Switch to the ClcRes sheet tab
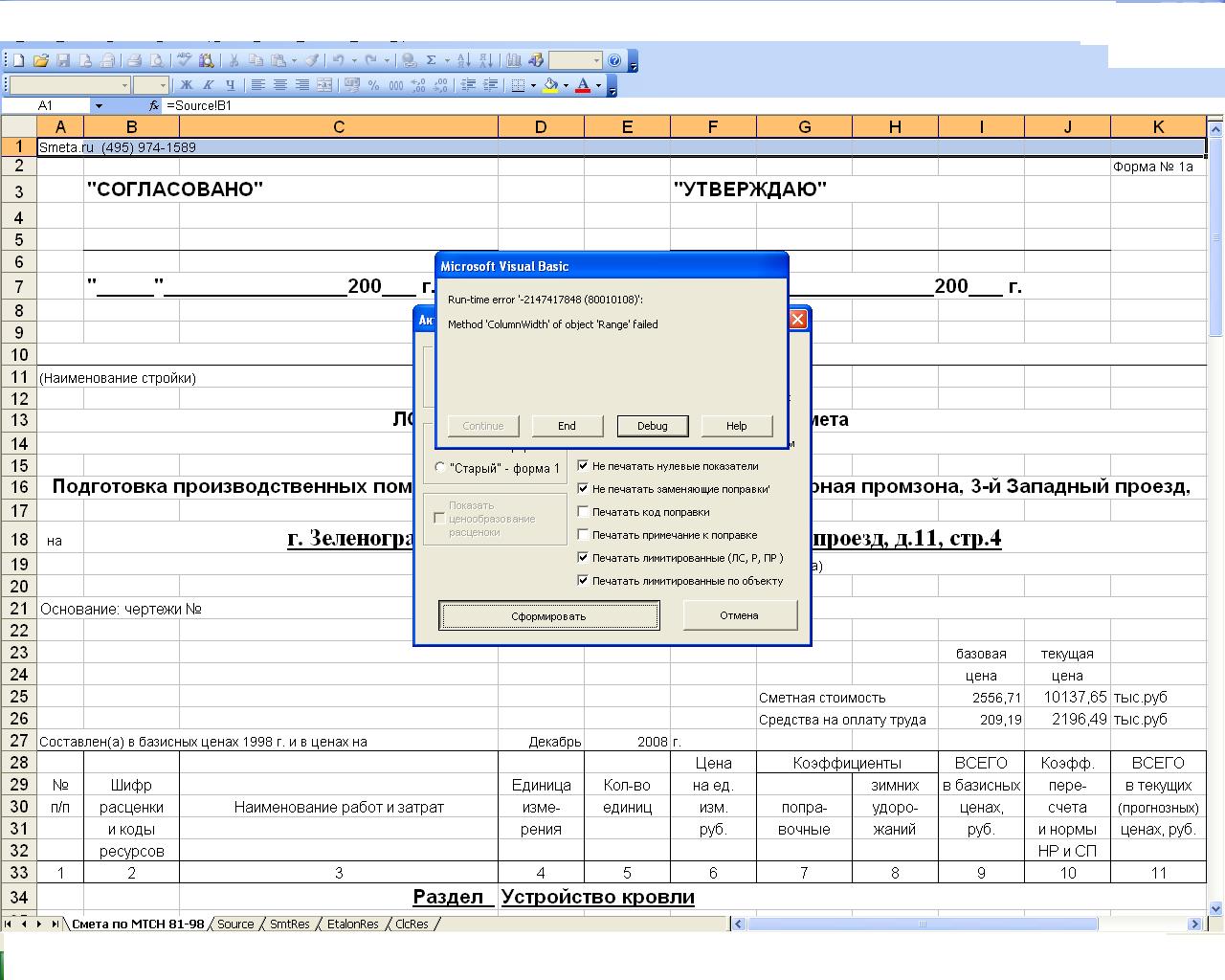Screen dimensions: 1225x980 [412, 924]
